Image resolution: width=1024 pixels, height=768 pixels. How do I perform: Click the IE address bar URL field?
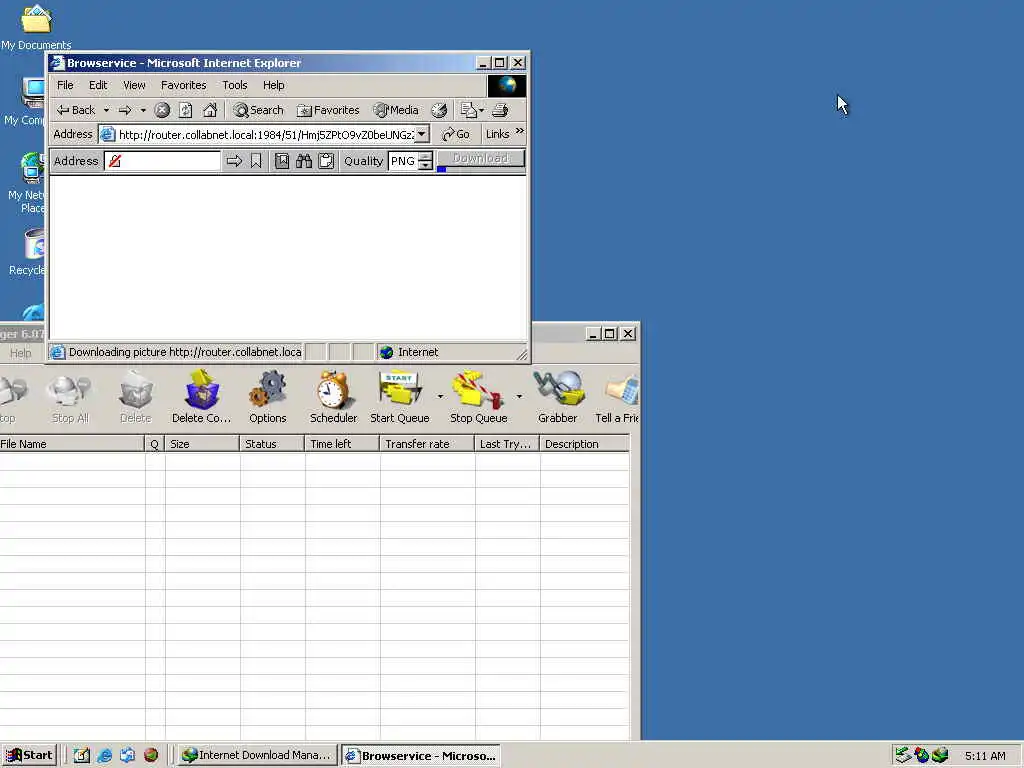265,135
